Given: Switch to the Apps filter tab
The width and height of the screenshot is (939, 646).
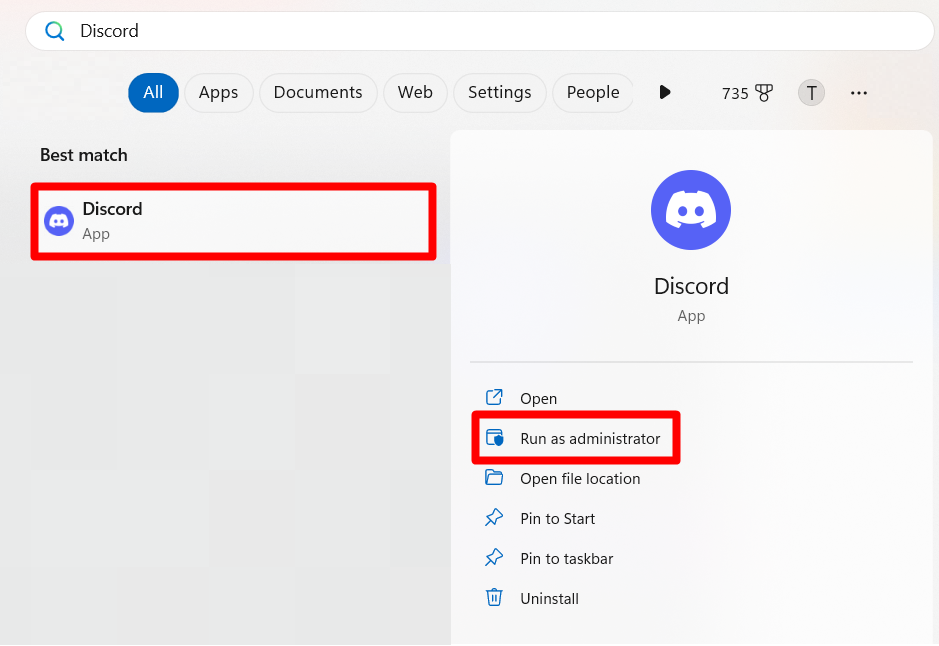Looking at the screenshot, I should [219, 93].
